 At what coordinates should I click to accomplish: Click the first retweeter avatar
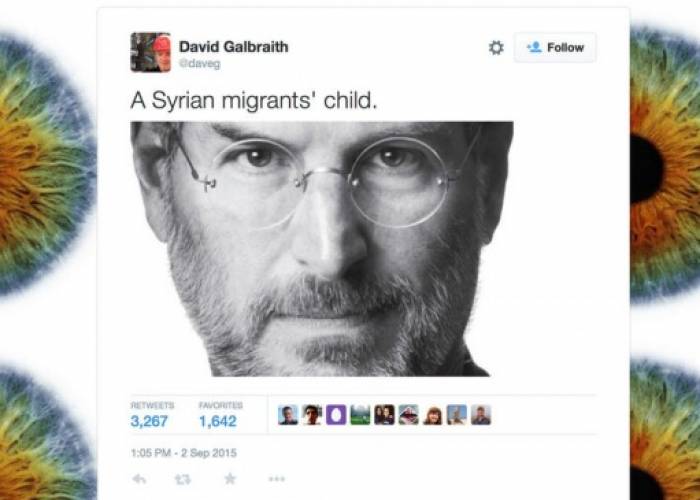[x=288, y=415]
